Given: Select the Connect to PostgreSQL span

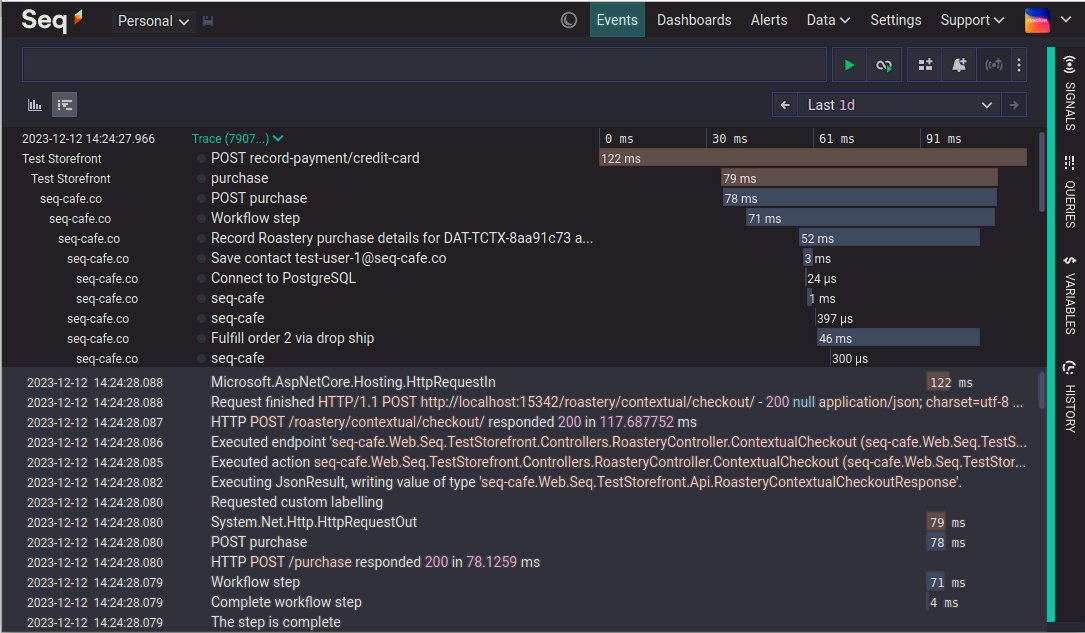Looking at the screenshot, I should point(283,278).
